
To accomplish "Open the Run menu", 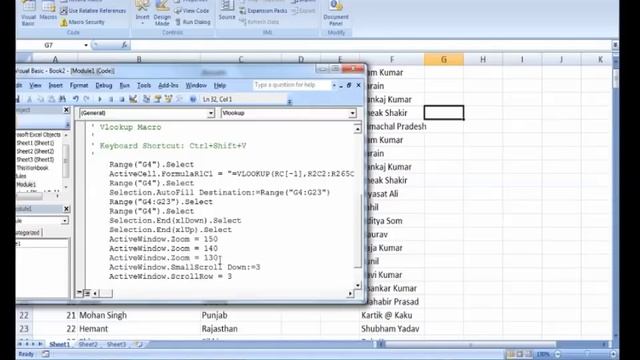I will click(124, 85).
